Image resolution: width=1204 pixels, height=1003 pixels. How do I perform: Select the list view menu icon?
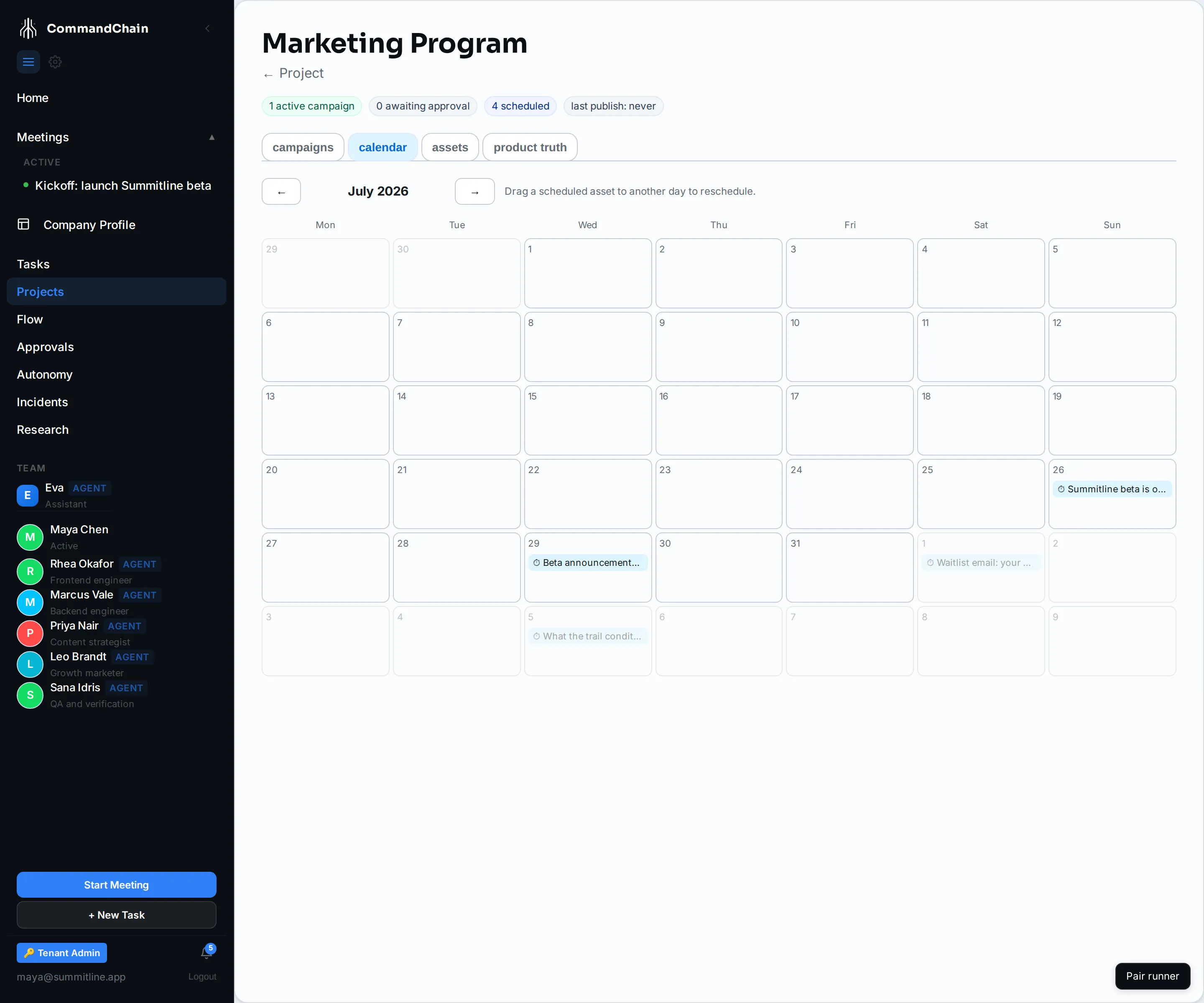point(28,62)
